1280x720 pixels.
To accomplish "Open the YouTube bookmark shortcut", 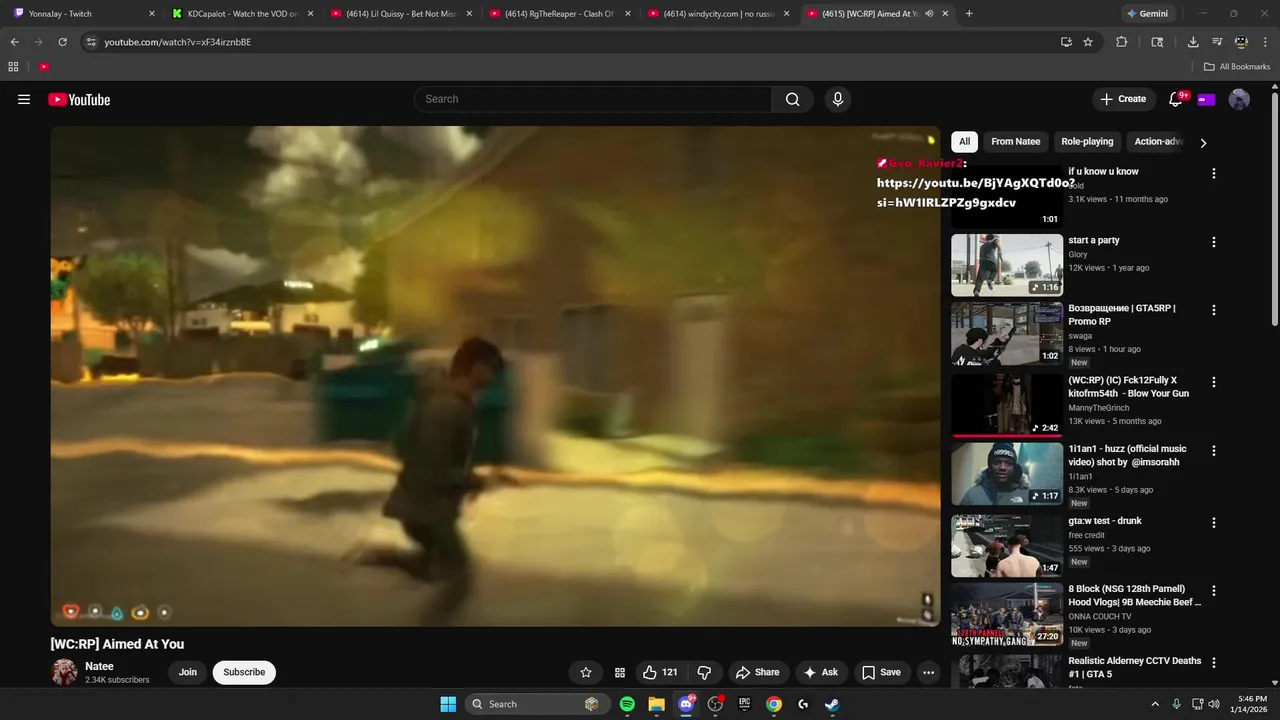I will 44,66.
